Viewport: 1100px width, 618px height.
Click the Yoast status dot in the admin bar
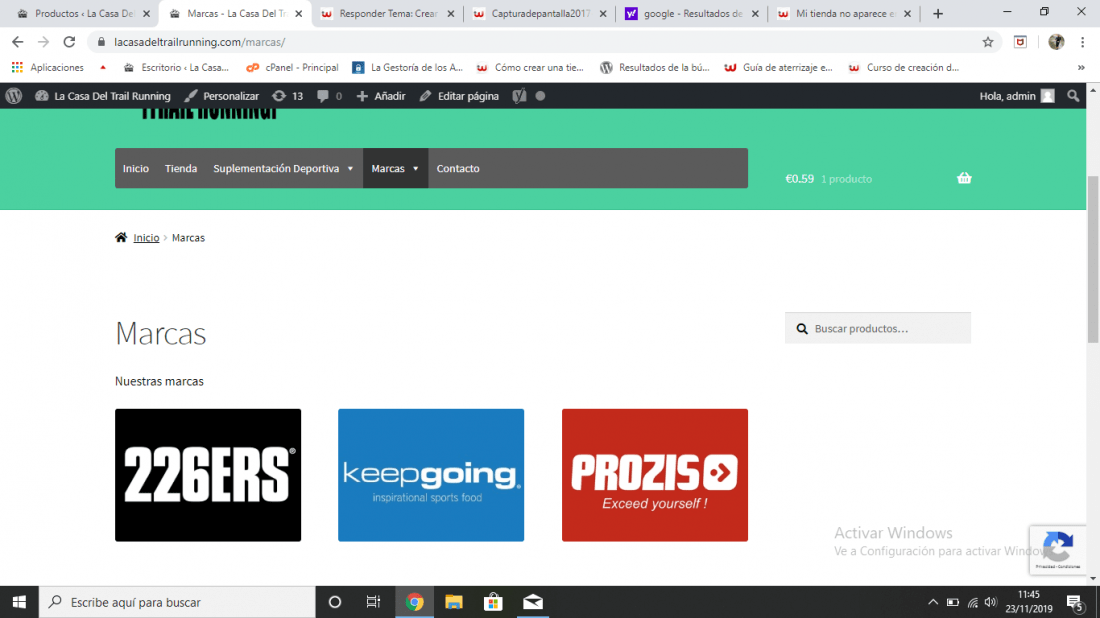(540, 96)
